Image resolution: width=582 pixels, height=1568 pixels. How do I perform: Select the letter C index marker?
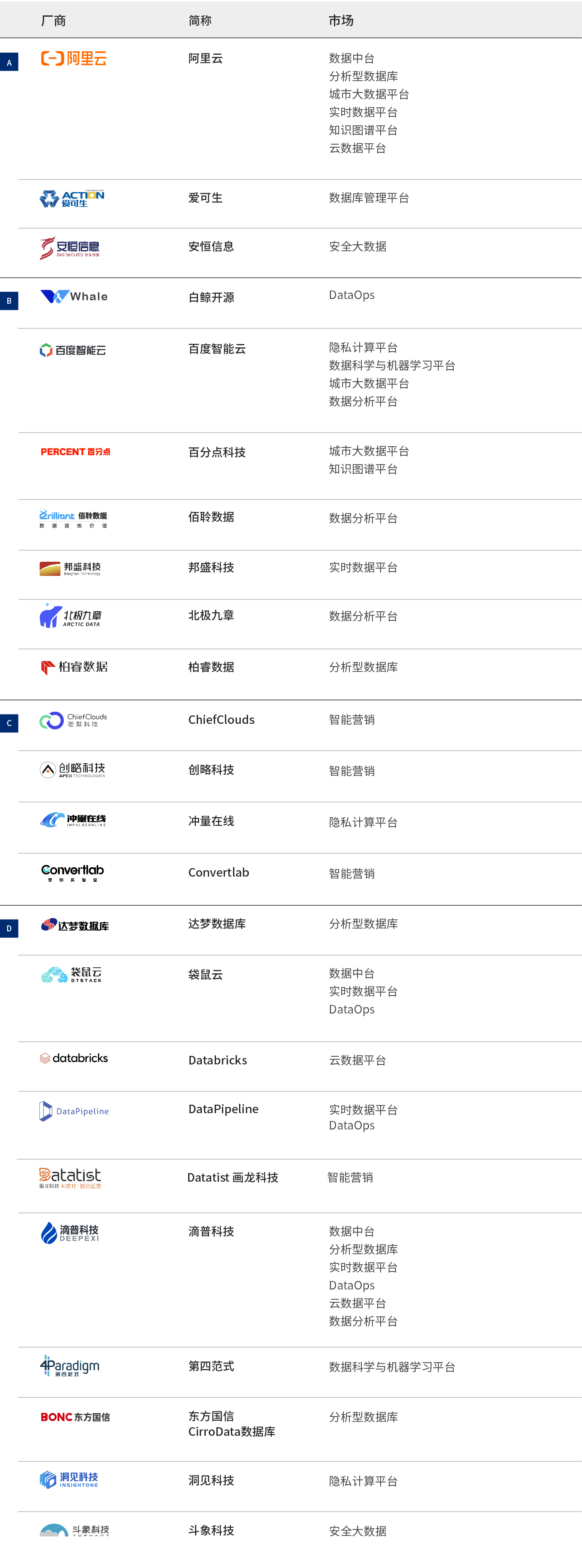tap(9, 723)
